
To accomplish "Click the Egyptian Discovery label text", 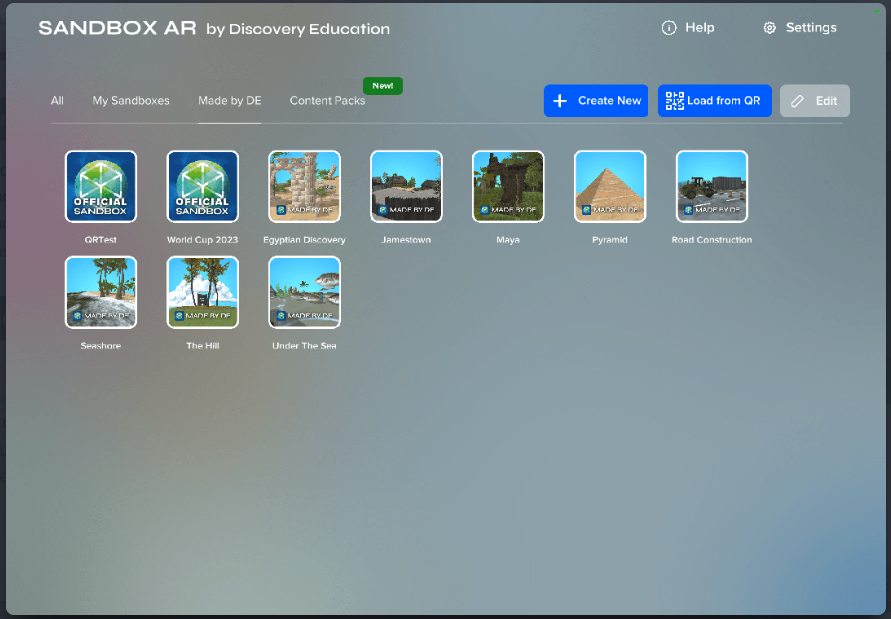I will tap(304, 240).
